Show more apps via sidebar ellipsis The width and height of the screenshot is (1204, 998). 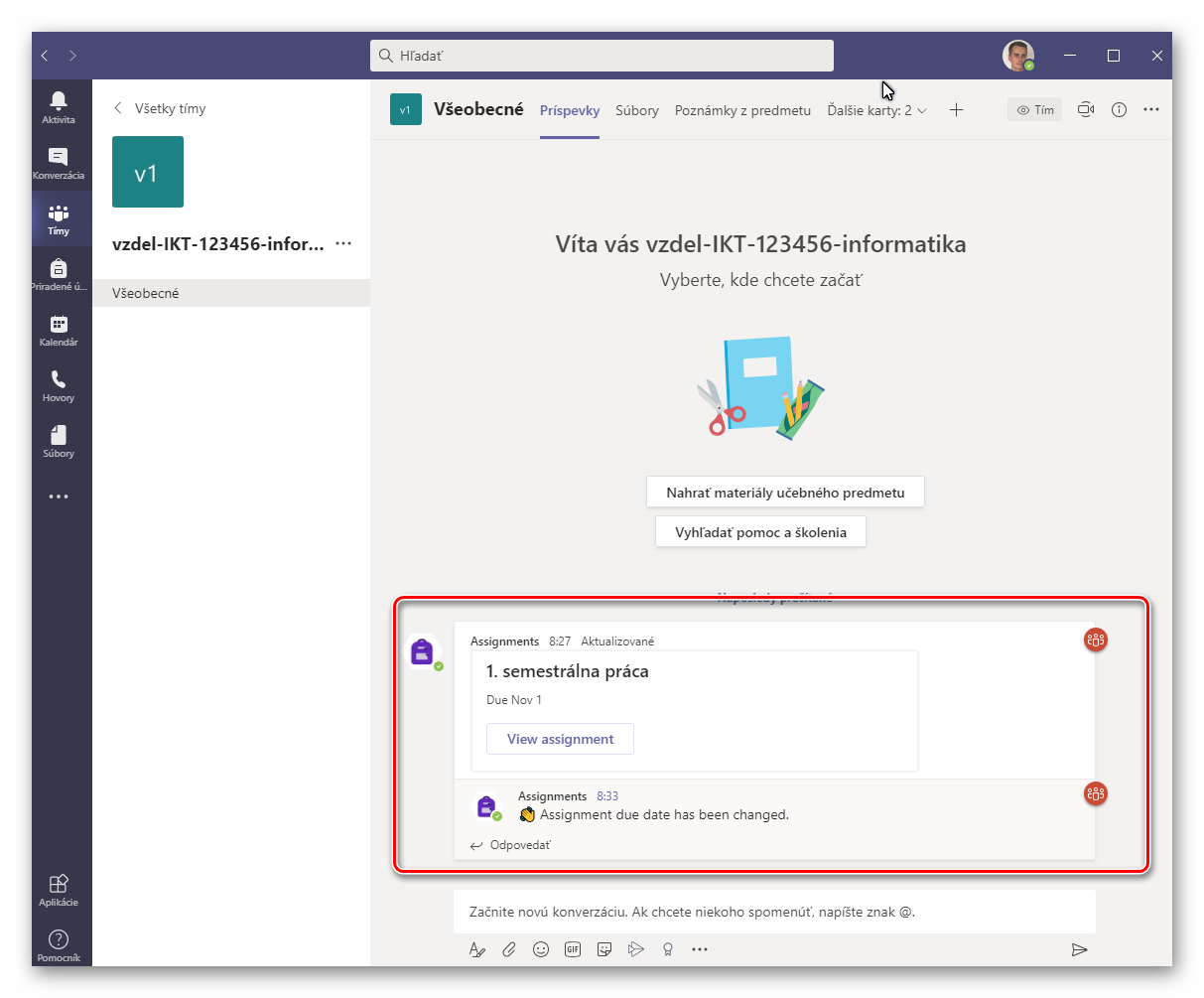[x=59, y=496]
